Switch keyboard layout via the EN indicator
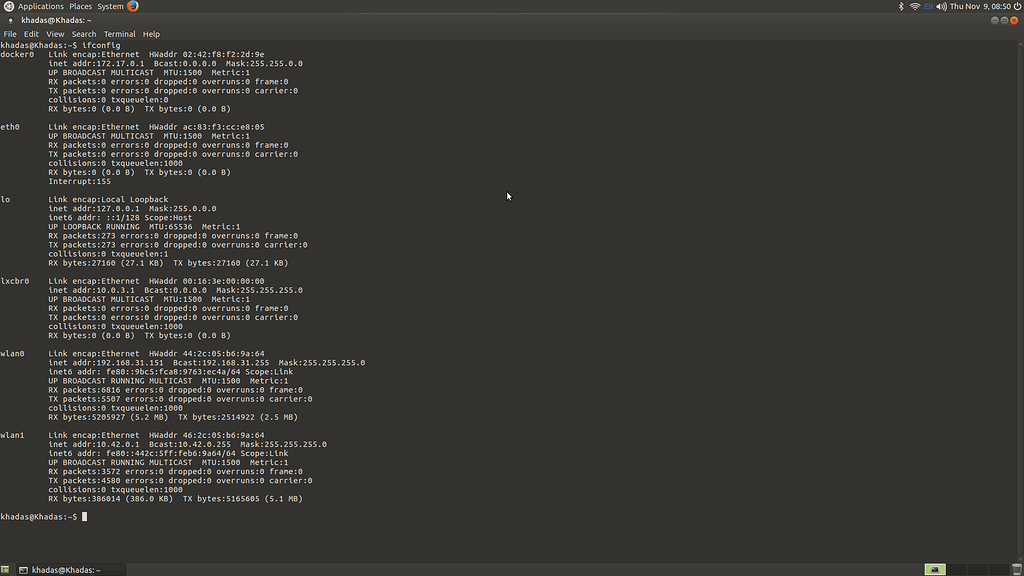Viewport: 1024px width, 576px height. [x=928, y=5]
